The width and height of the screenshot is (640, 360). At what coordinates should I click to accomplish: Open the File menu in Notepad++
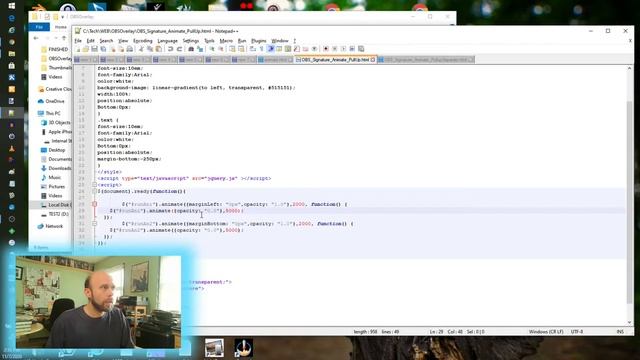78,41
